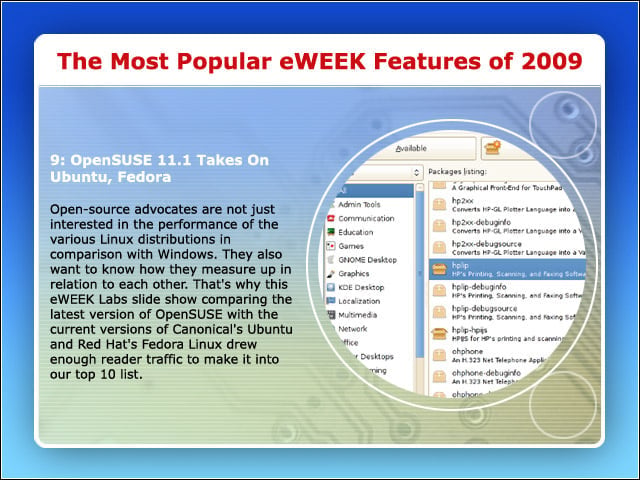640x480 pixels.
Task: Click the hplip-hpijs open box icon
Action: pyautogui.click(x=439, y=333)
